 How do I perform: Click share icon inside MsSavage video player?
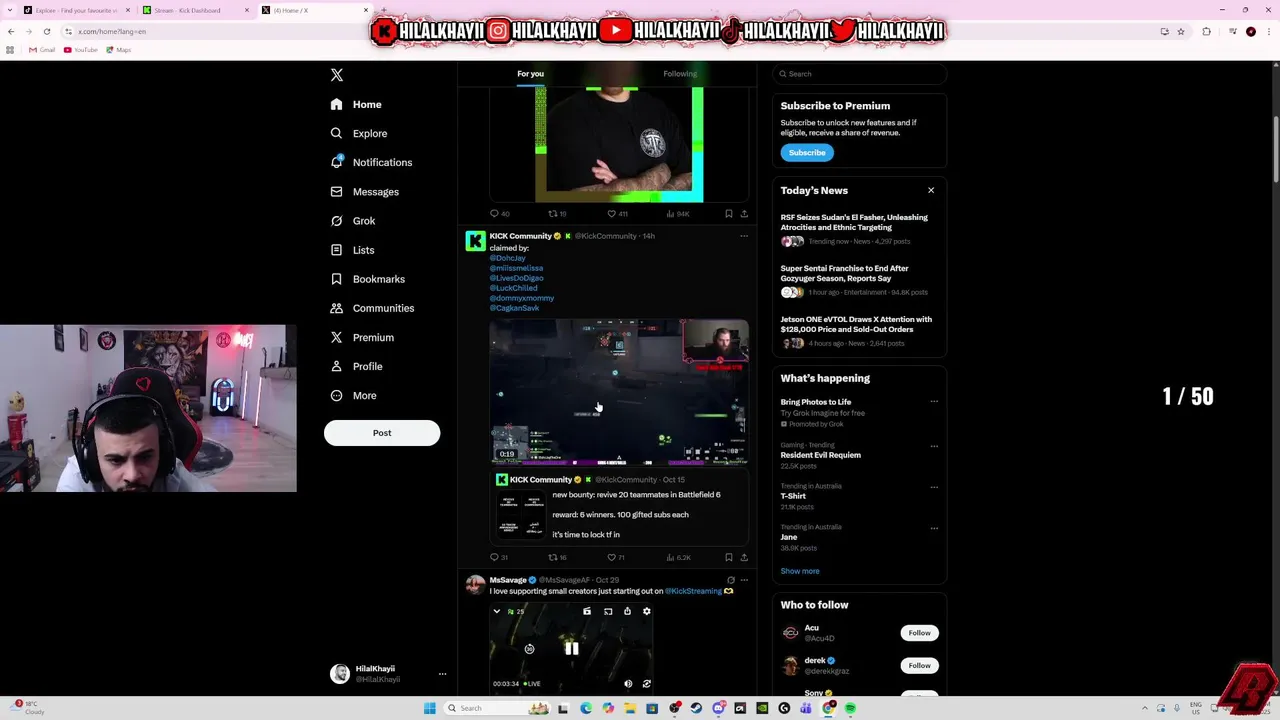tap(627, 611)
